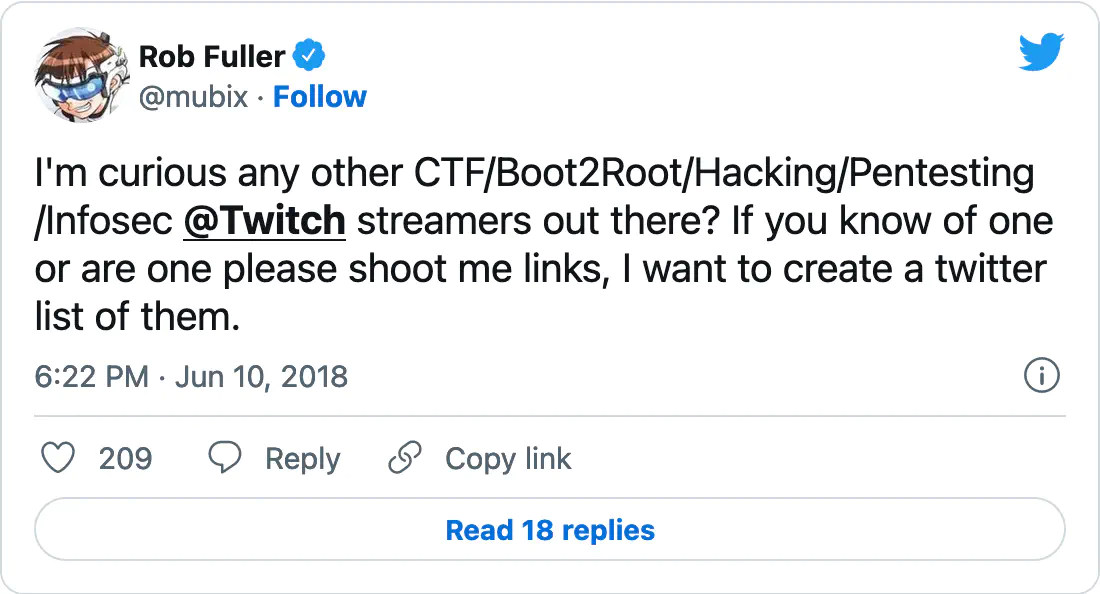Open the Twitter bird logo
Viewport: 1100px width, 594px height.
(x=1041, y=52)
